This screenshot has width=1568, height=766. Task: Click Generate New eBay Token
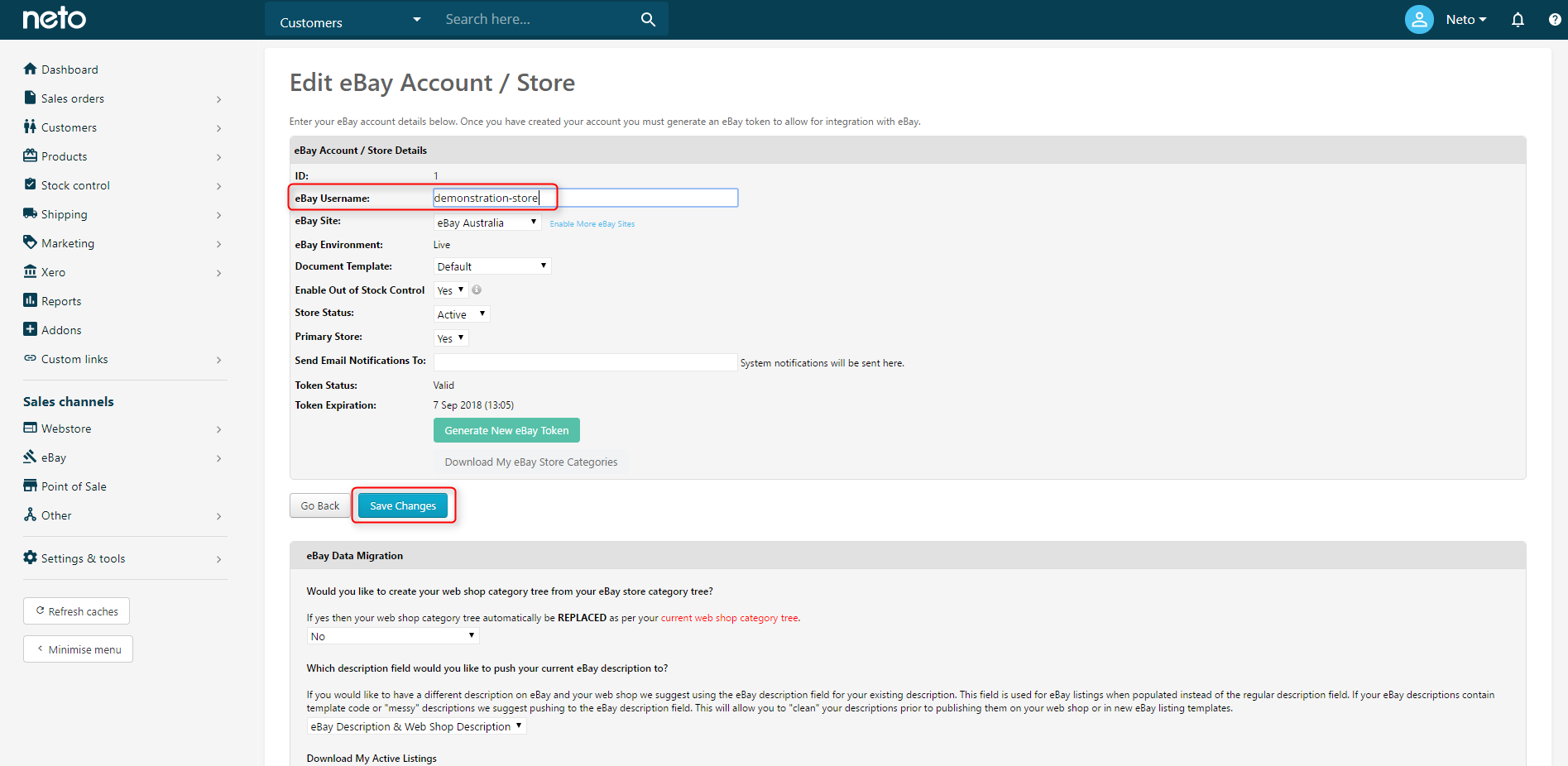506,430
